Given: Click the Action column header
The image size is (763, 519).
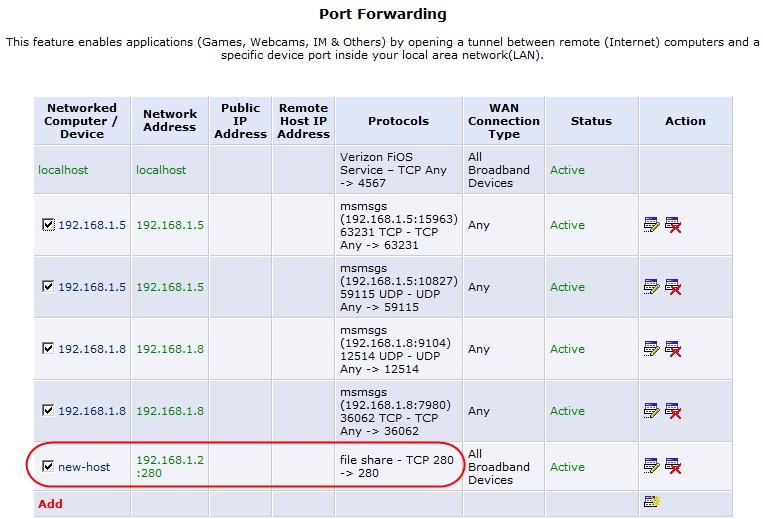Looking at the screenshot, I should pyautogui.click(x=685, y=121).
